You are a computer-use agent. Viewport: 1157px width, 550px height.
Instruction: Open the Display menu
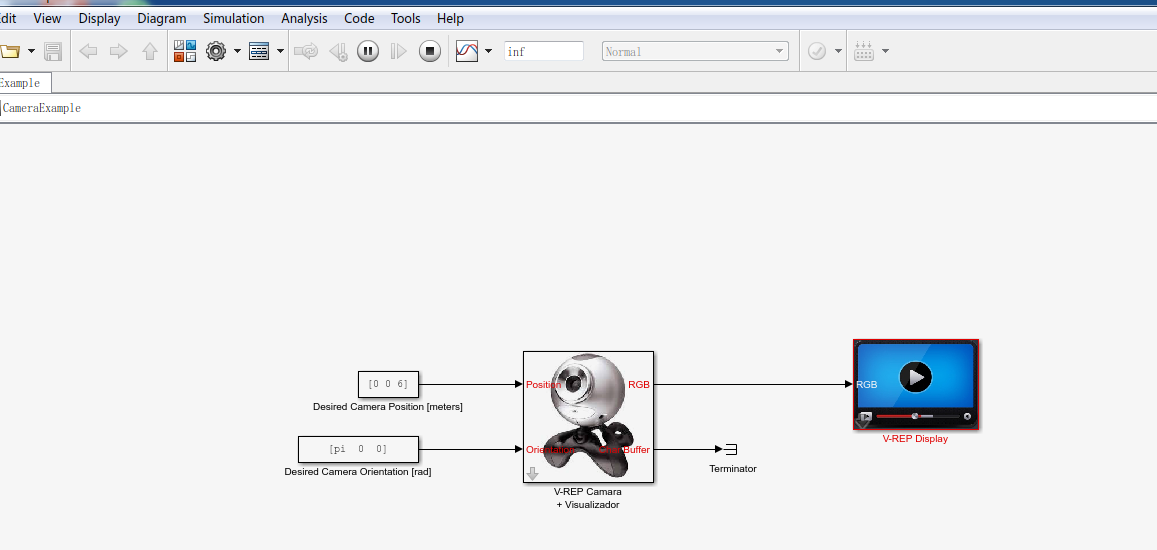pyautogui.click(x=100, y=18)
